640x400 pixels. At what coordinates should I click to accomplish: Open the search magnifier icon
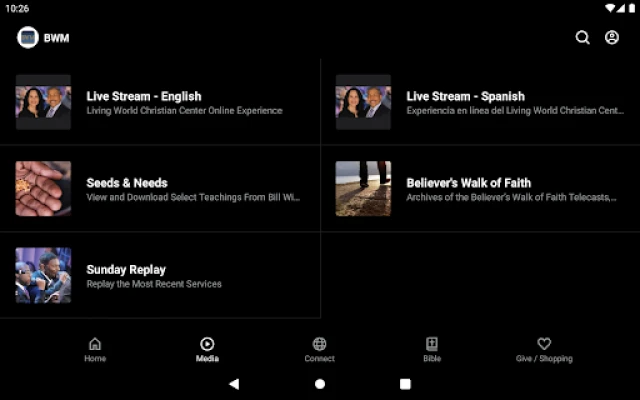pyautogui.click(x=582, y=38)
